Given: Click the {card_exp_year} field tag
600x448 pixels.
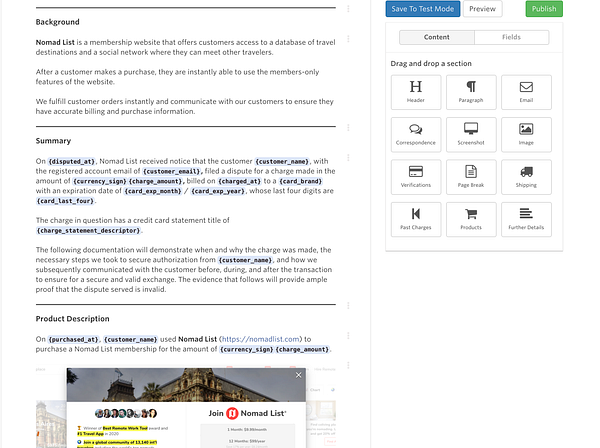Looking at the screenshot, I should [218, 191].
